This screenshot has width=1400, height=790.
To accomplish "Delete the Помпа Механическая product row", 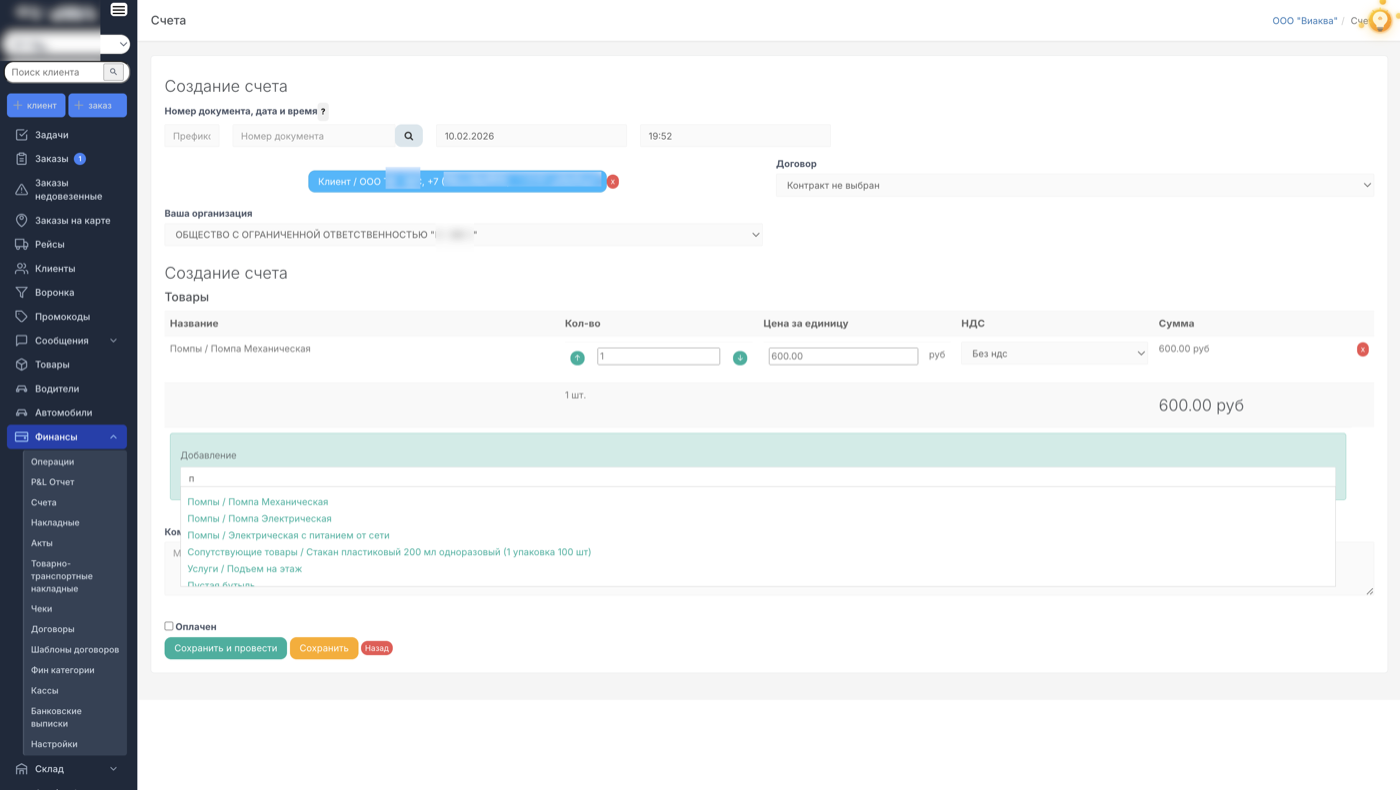I will 1362,350.
